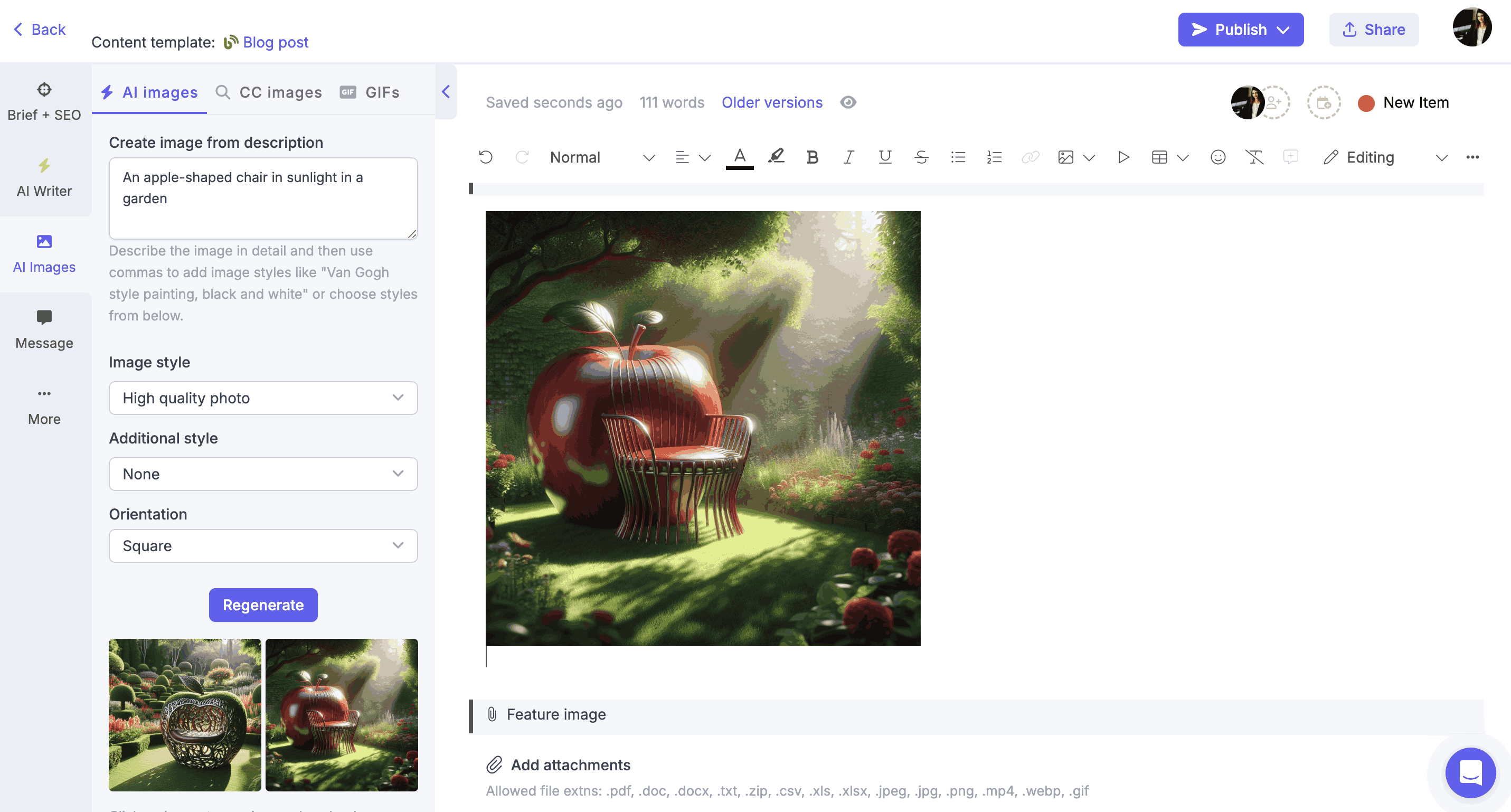
Task: Go Back to previous page
Action: (40, 30)
